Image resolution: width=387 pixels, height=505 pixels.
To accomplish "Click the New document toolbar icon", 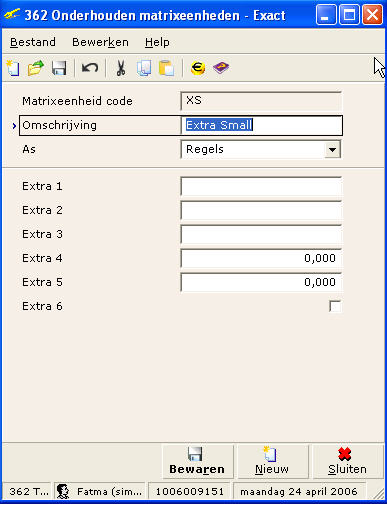I will [x=13, y=68].
